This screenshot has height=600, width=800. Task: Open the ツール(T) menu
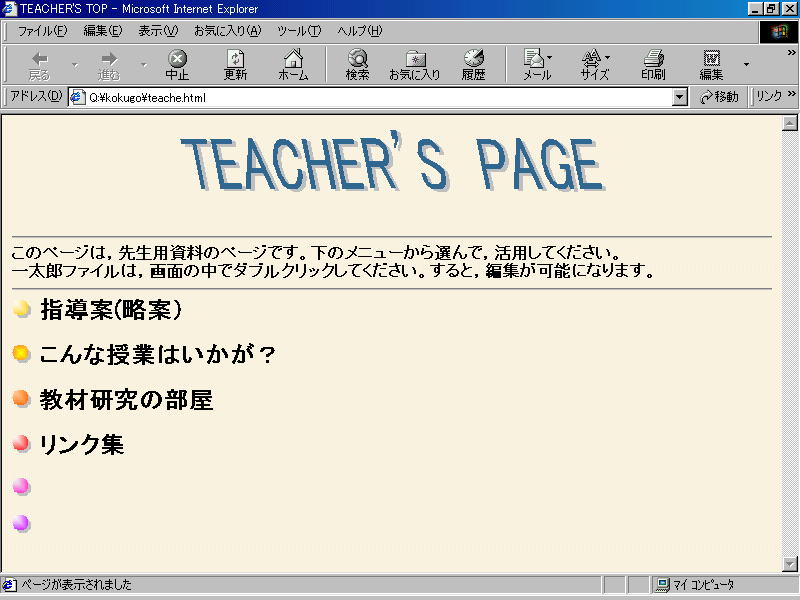click(x=299, y=31)
